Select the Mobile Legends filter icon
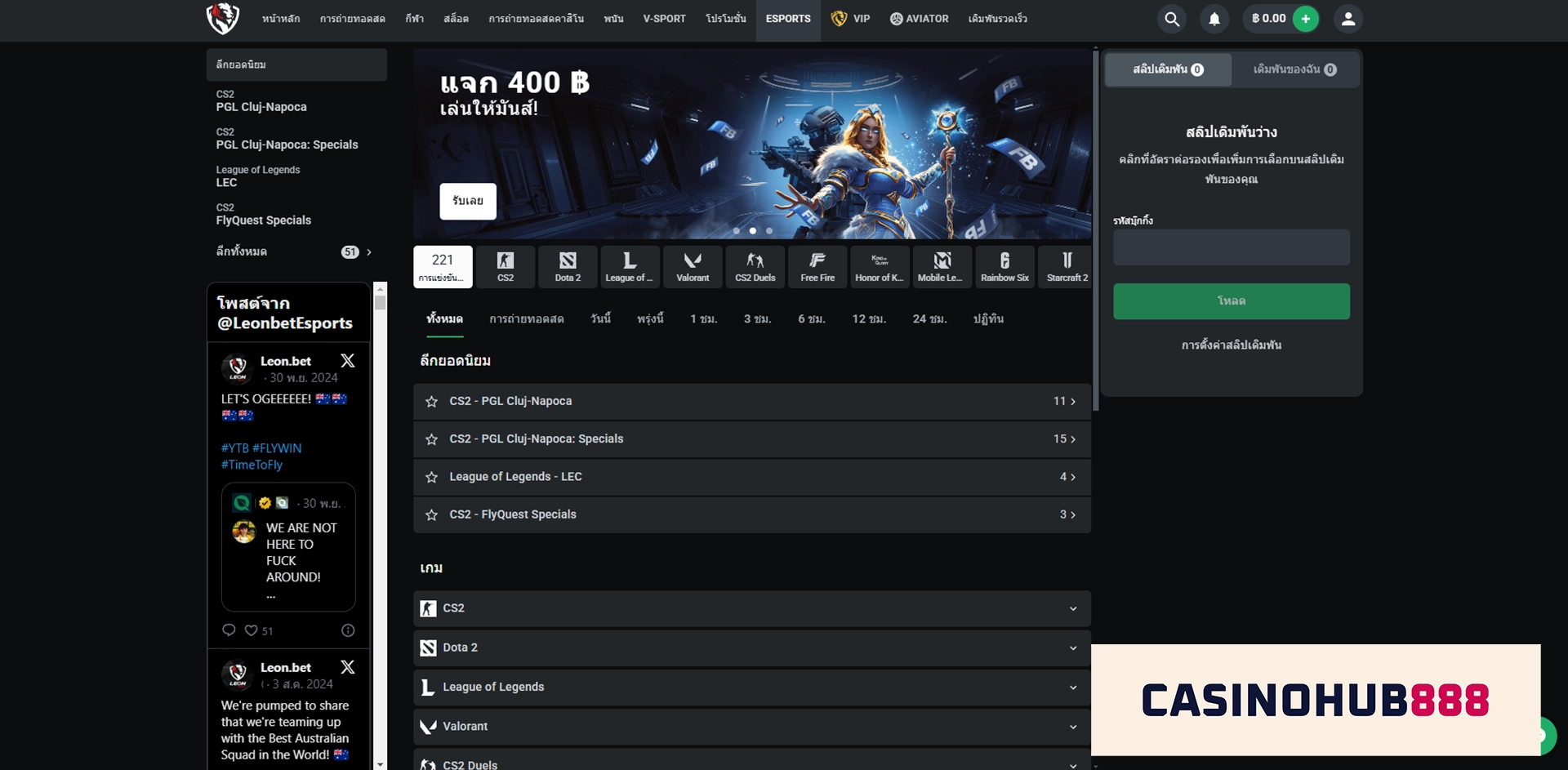Viewport: 1568px width, 770px height. (942, 266)
